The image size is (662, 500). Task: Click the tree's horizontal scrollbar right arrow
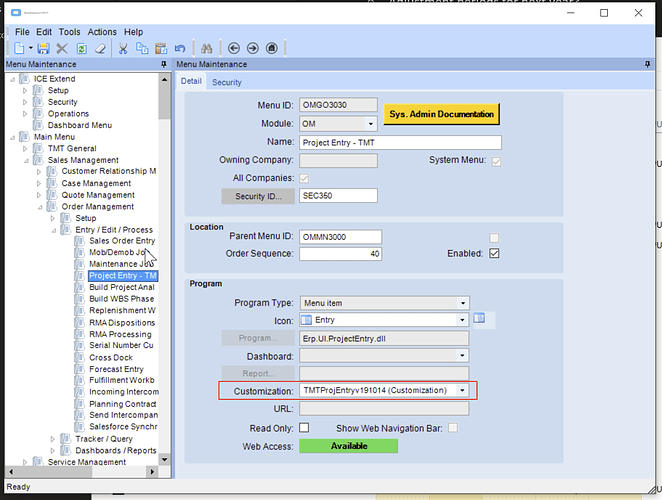[152, 472]
